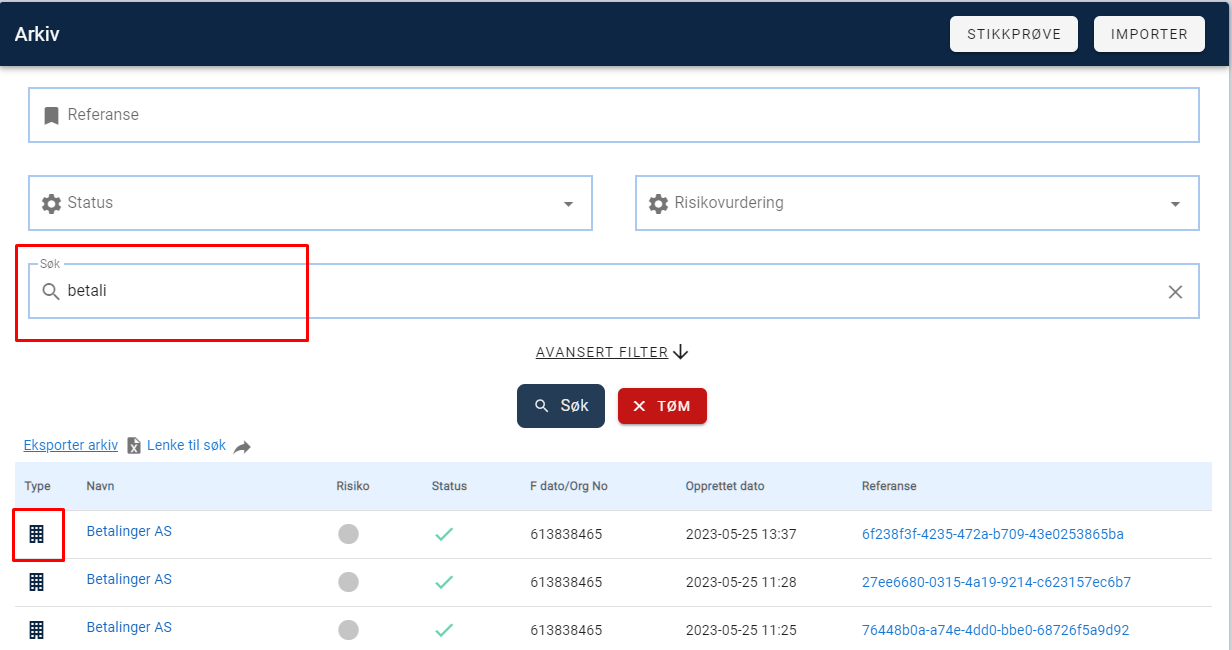1232x650 pixels.
Task: Click grey risk circle in 13:37 row
Action: coord(348,534)
